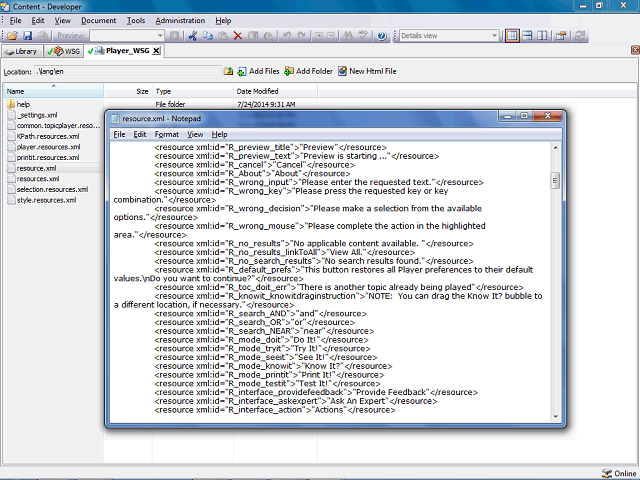Open the File menu in Developer

click(16, 20)
